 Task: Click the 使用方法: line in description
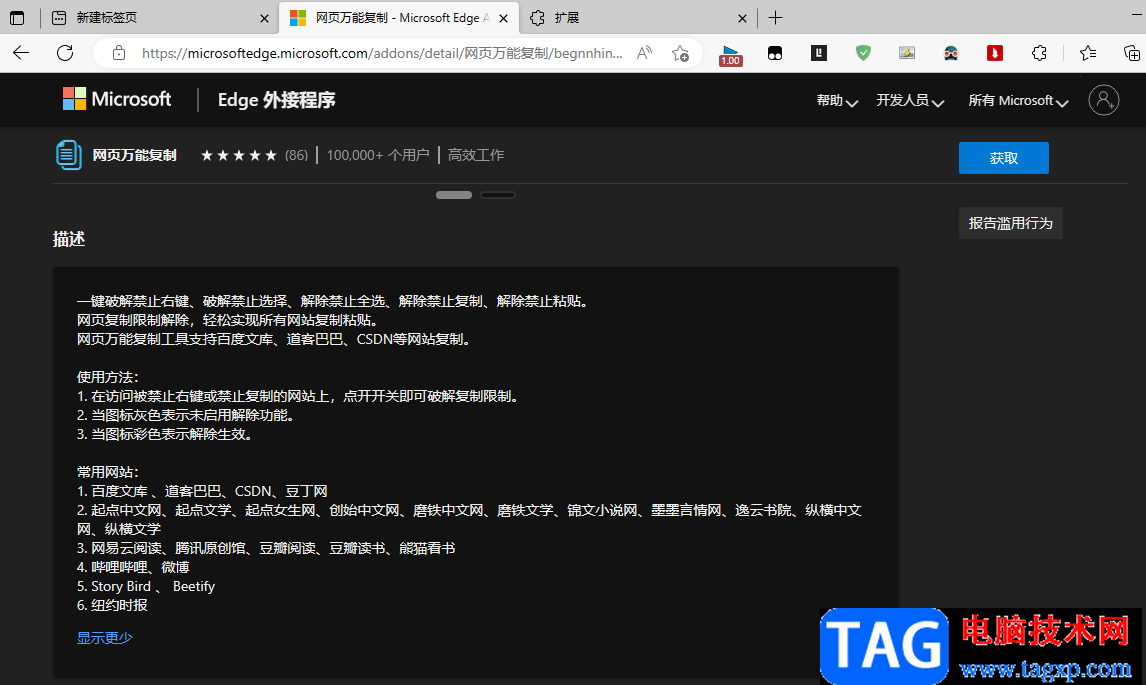tap(108, 377)
